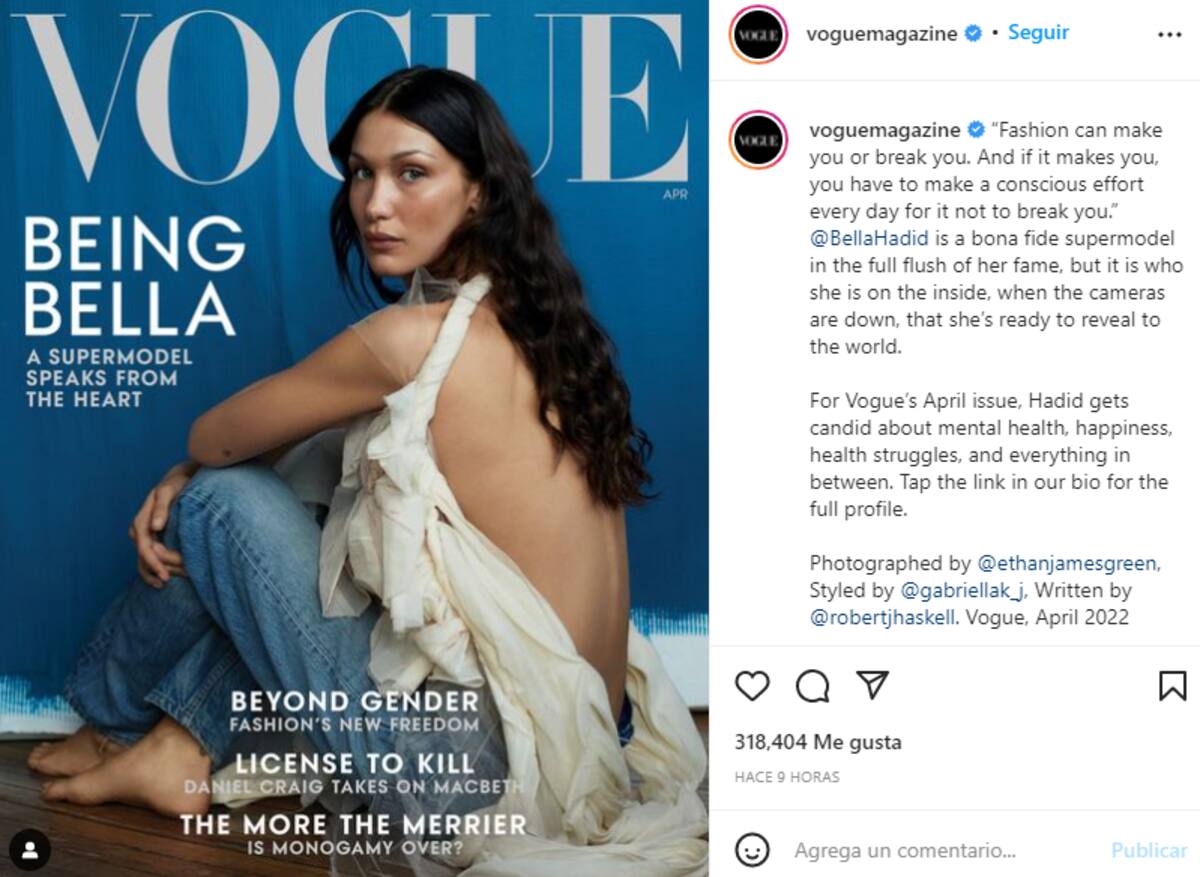Click Vogue avatar beside the caption
The height and width of the screenshot is (877, 1200).
click(x=758, y=139)
